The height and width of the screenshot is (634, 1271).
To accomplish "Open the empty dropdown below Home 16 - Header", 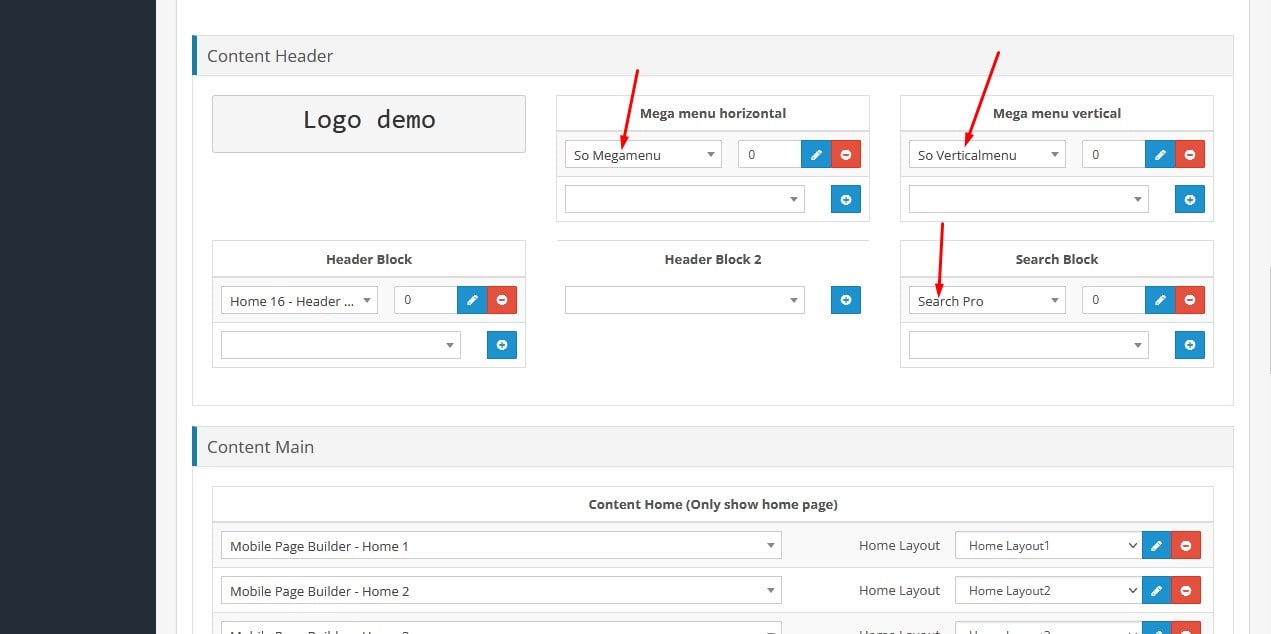I will 341,346.
